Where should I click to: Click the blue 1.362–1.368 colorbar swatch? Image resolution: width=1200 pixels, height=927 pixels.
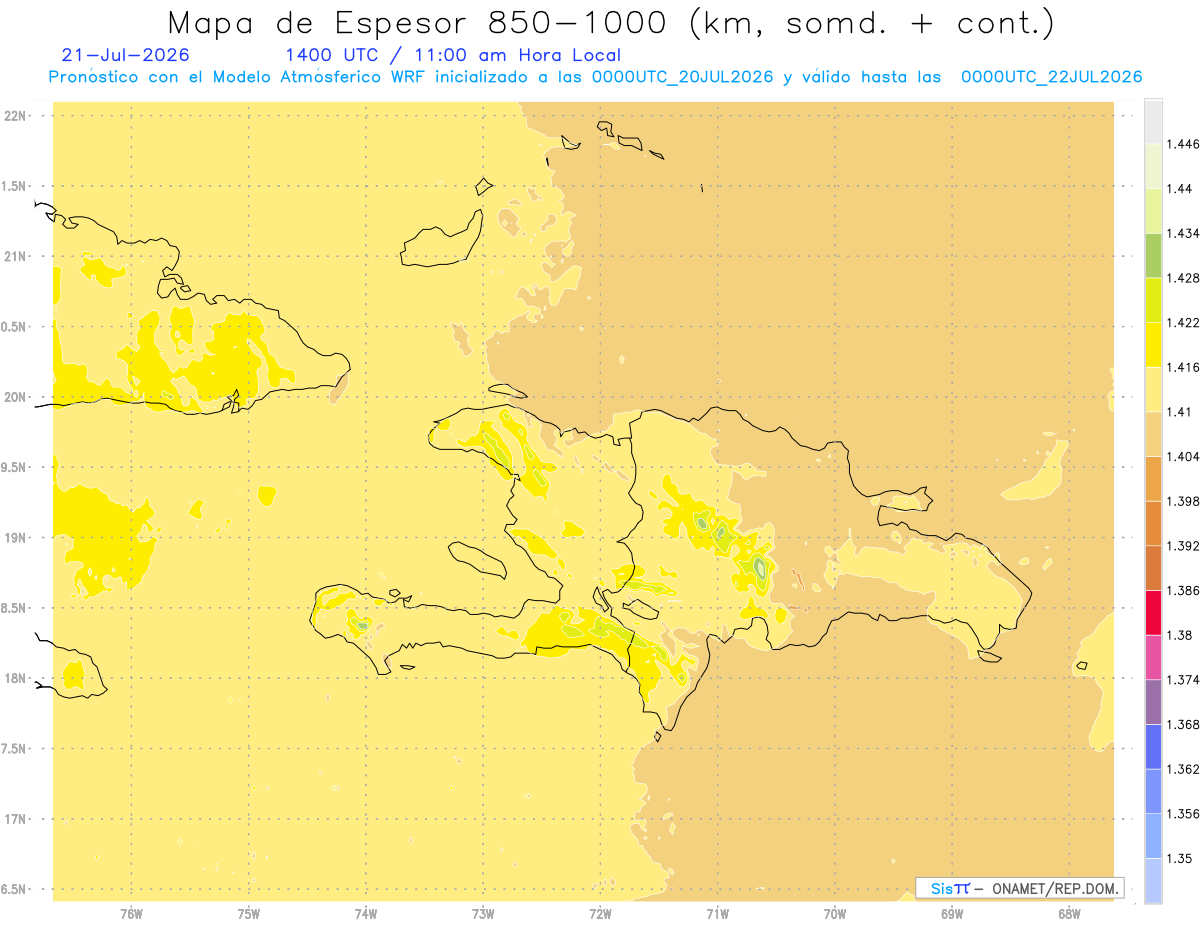1153,746
